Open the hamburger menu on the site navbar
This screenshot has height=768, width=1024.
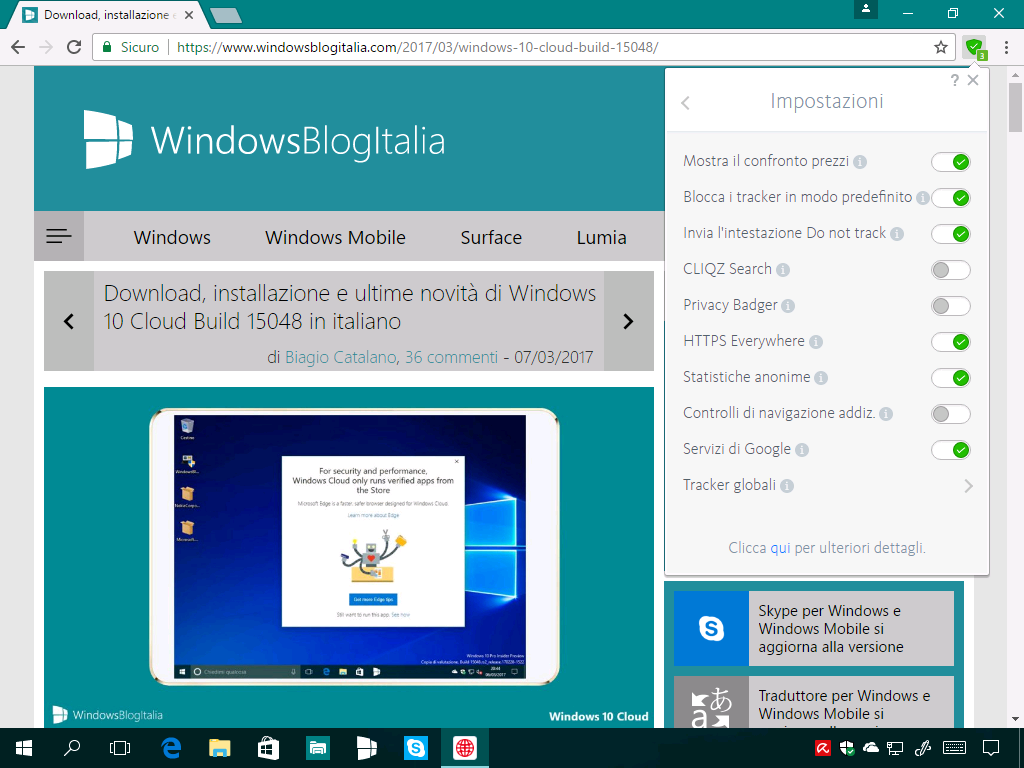point(59,236)
